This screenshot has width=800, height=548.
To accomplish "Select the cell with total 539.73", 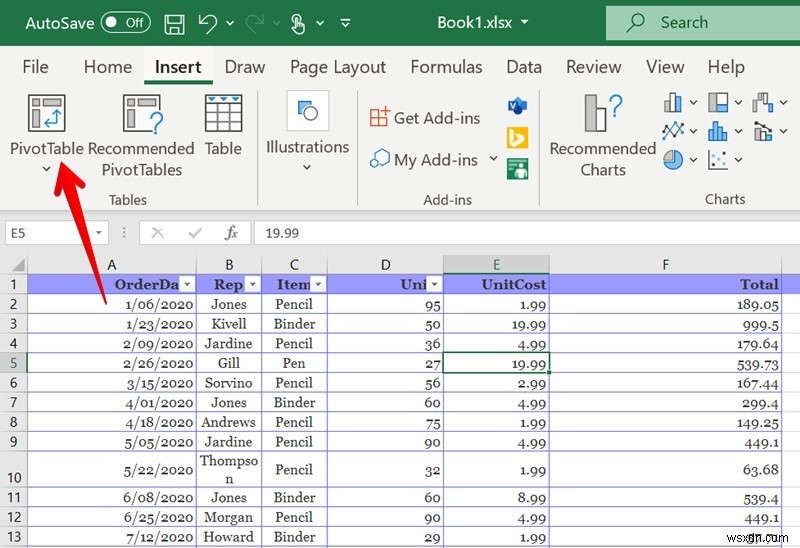I will click(x=665, y=363).
